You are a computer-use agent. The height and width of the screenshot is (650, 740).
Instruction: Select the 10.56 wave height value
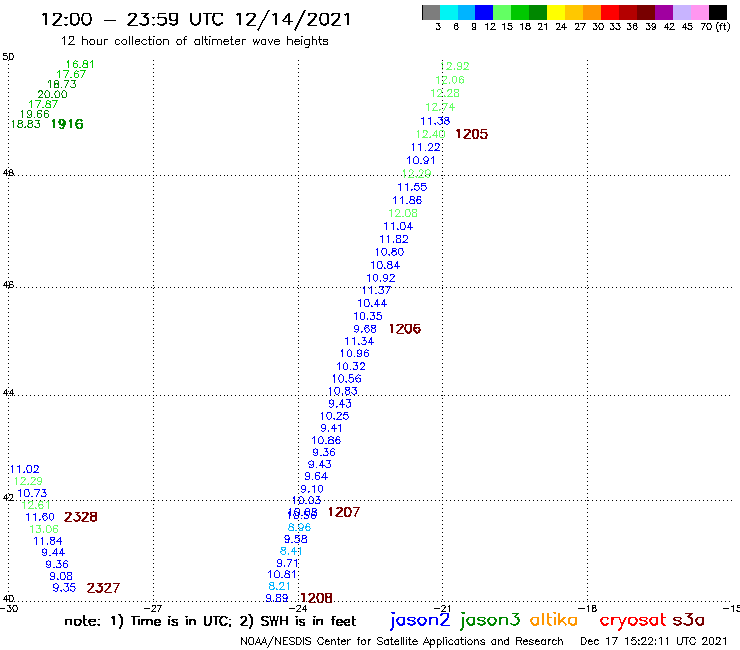click(x=346, y=379)
